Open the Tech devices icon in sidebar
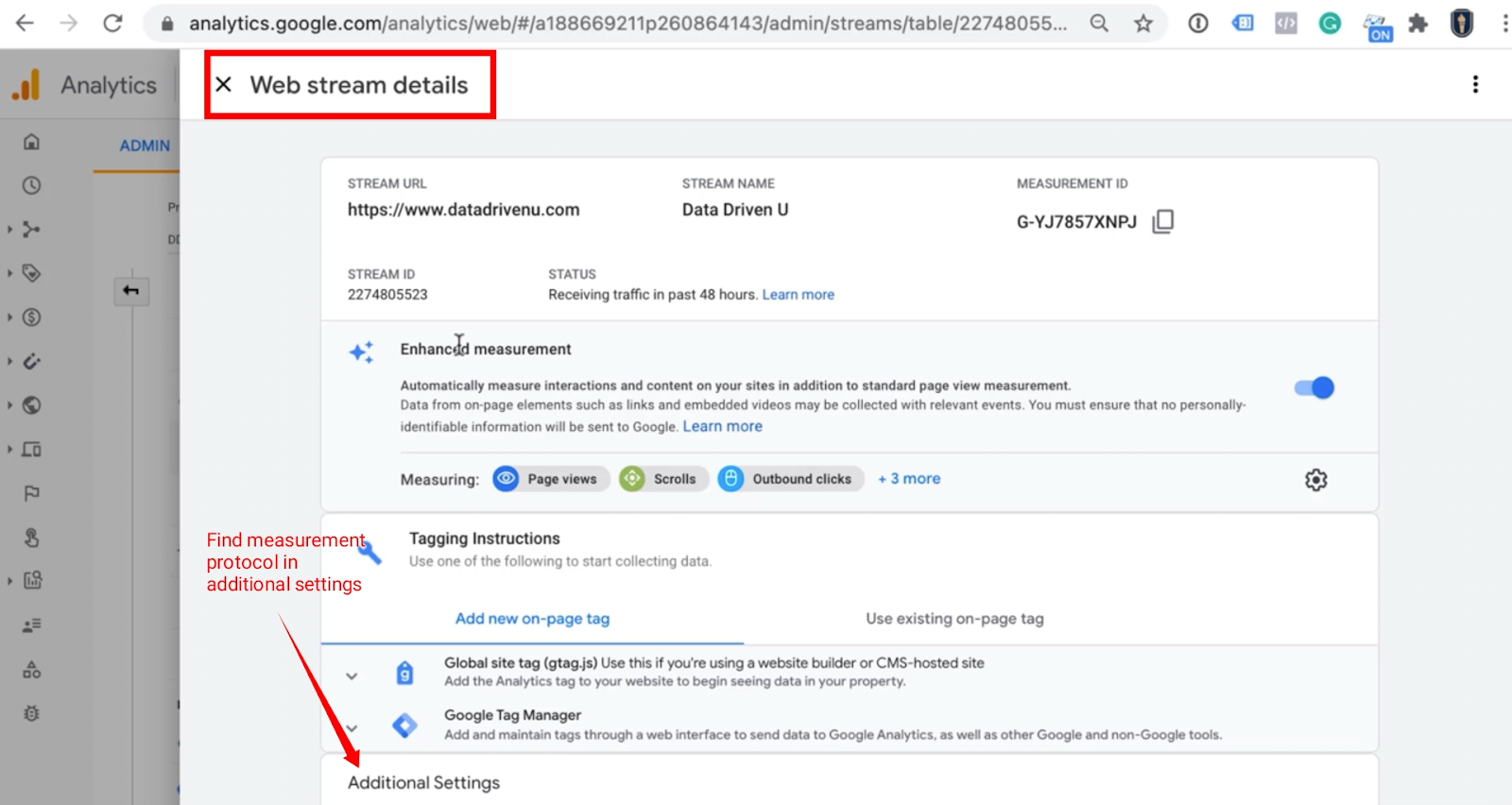Screen dimensions: 1512x805 (31, 450)
